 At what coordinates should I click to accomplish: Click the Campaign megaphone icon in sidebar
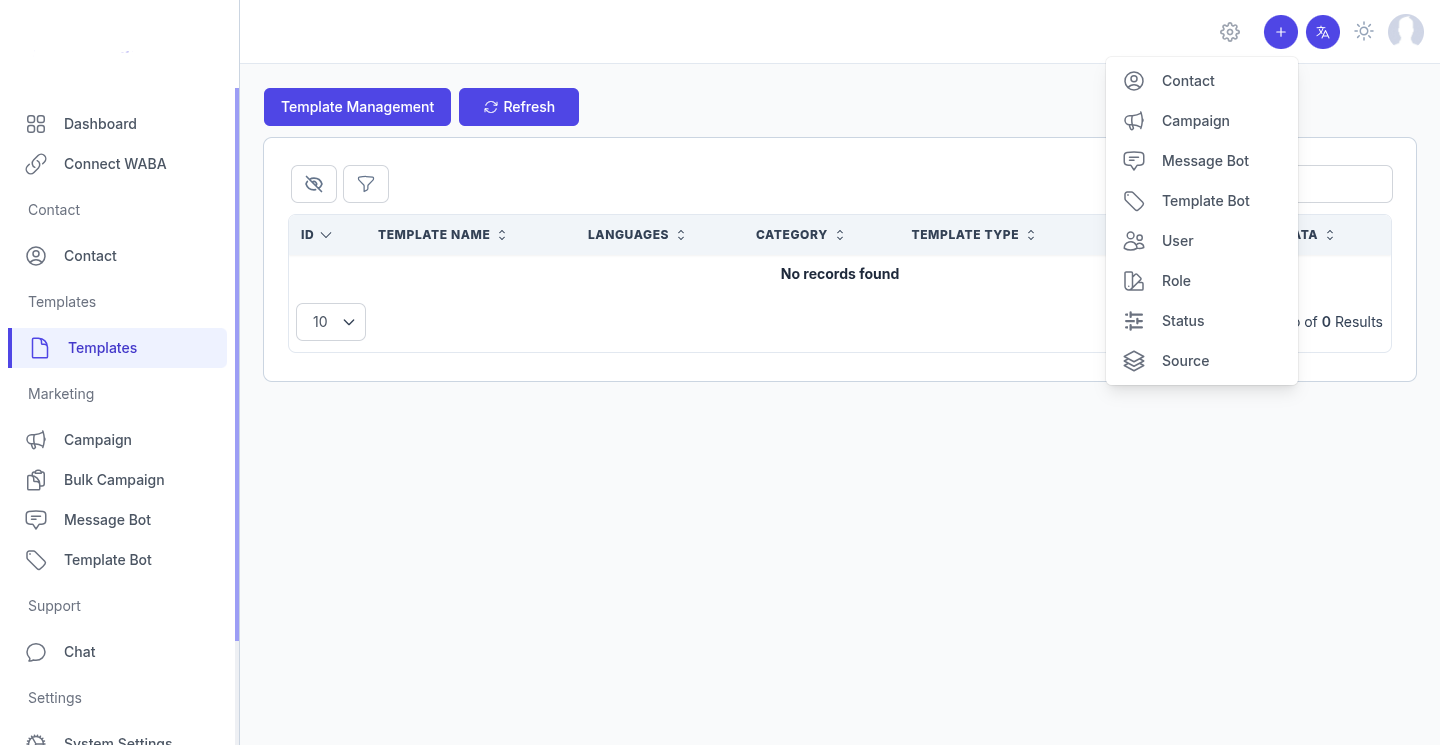pos(36,440)
